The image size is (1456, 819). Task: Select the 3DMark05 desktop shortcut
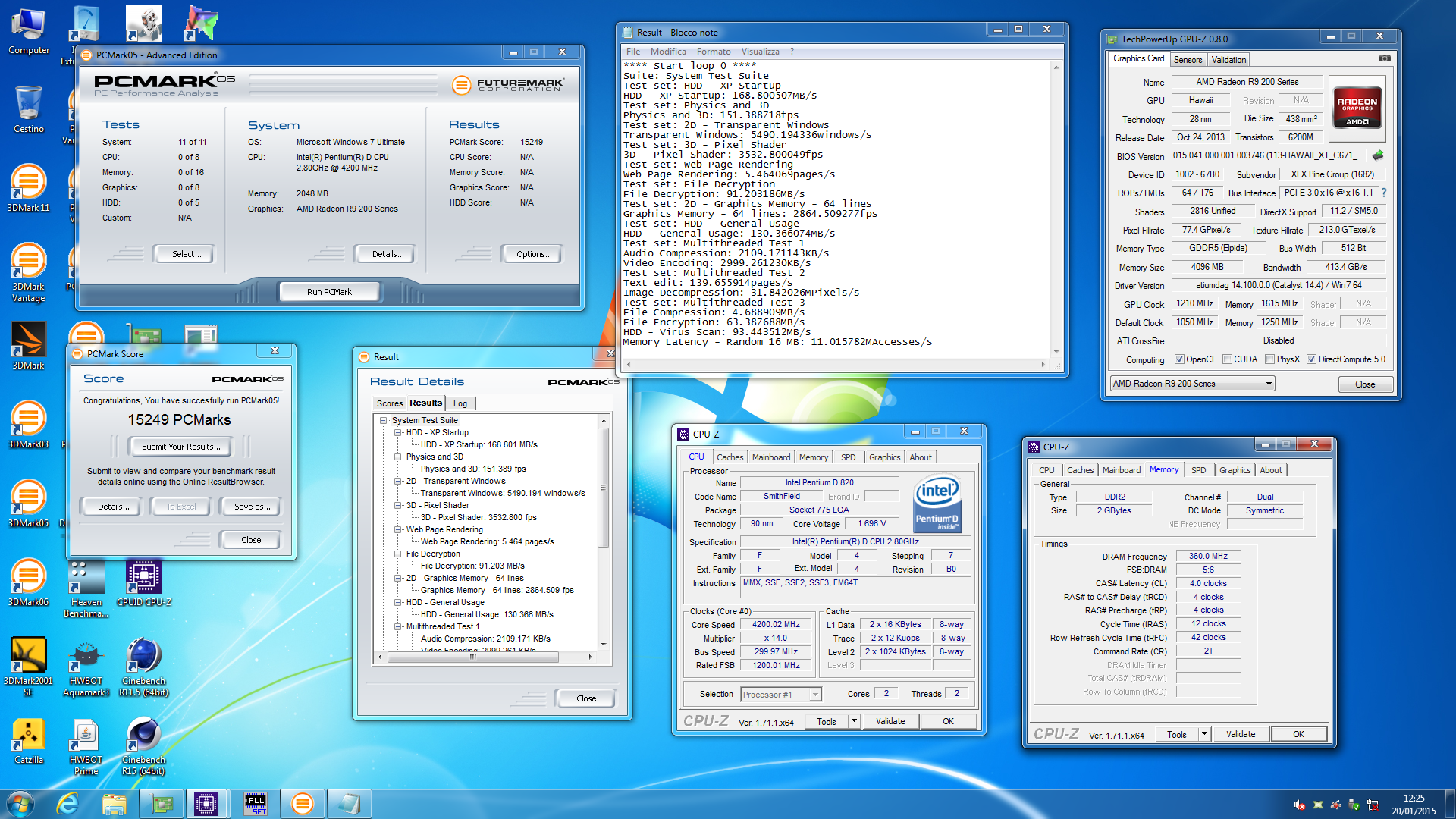click(x=29, y=504)
